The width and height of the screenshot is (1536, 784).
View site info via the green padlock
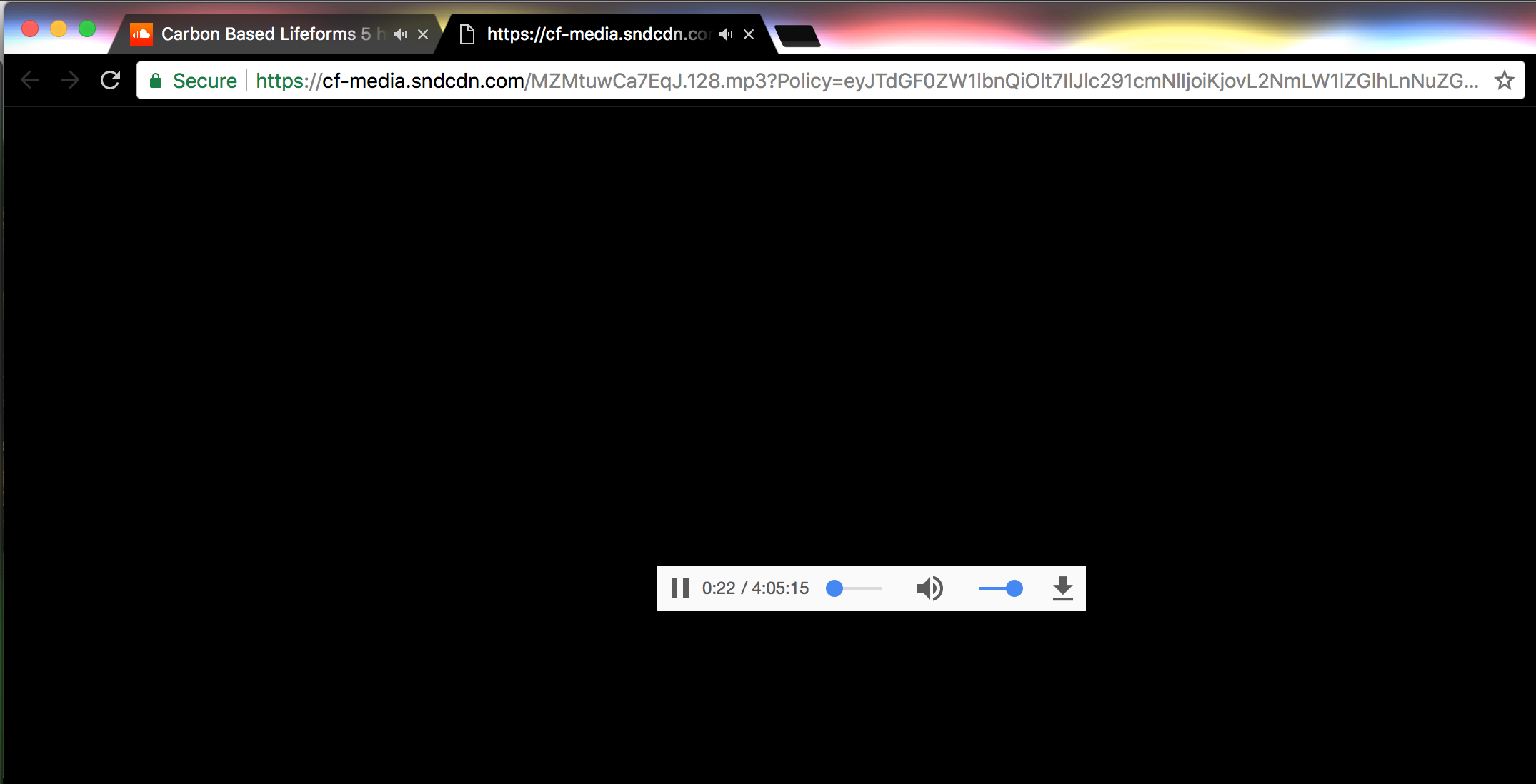(156, 81)
